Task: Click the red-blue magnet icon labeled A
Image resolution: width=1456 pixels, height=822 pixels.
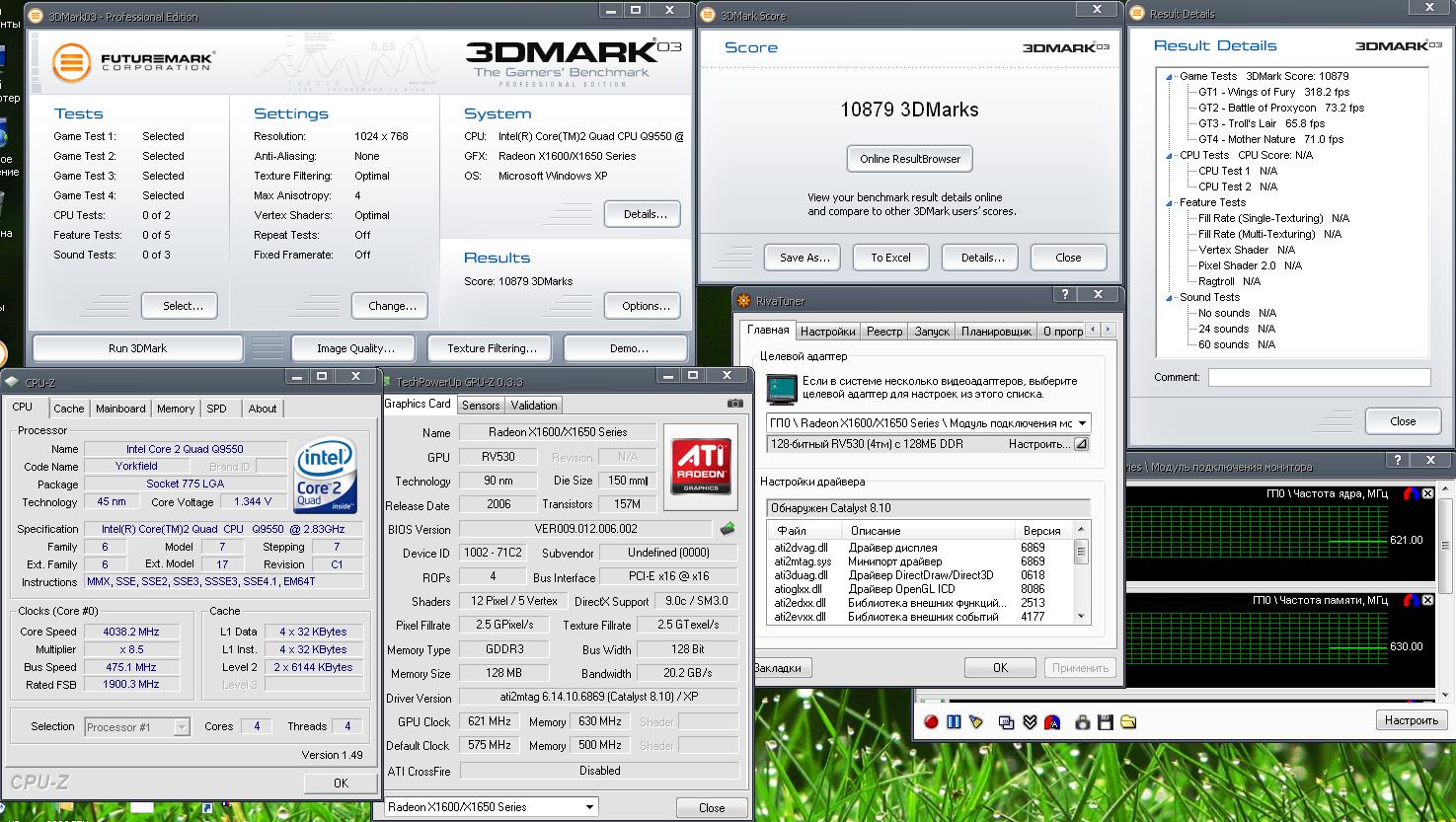Action: [x=1052, y=722]
